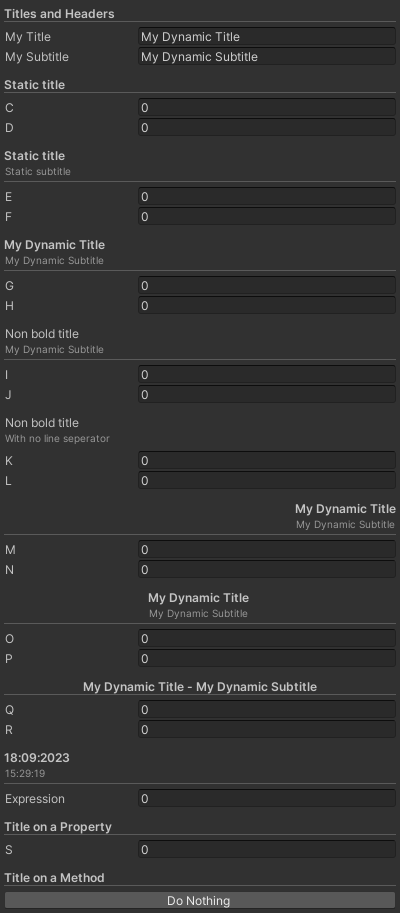This screenshot has height=913, width=400.
Task: Click the J value field
Action: click(267, 395)
